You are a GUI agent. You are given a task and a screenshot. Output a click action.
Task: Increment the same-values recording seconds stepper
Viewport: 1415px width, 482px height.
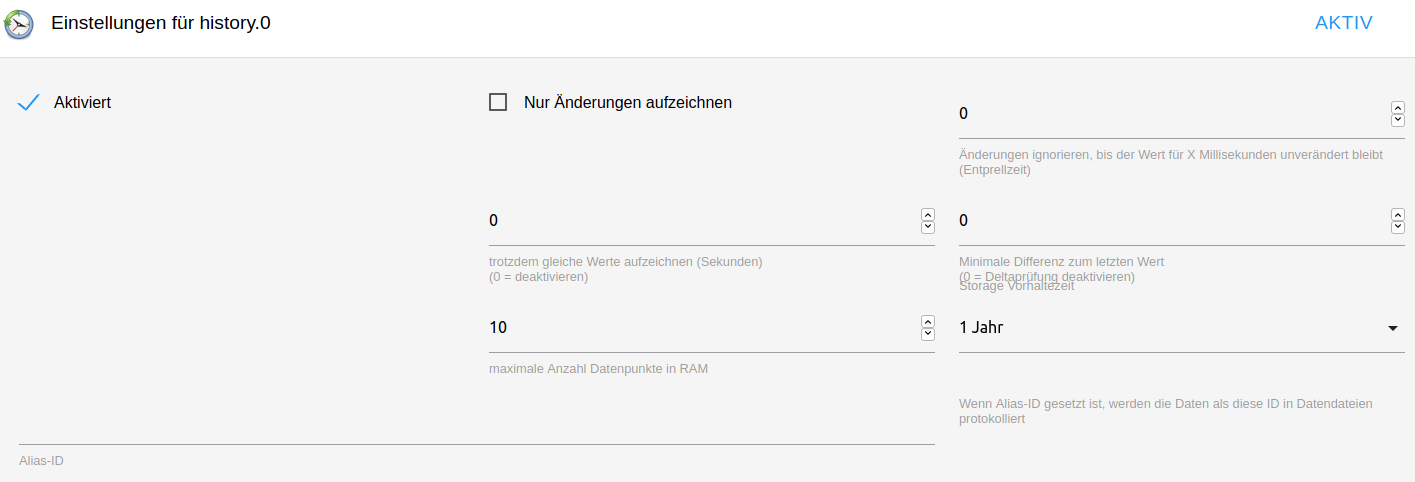click(x=927, y=214)
